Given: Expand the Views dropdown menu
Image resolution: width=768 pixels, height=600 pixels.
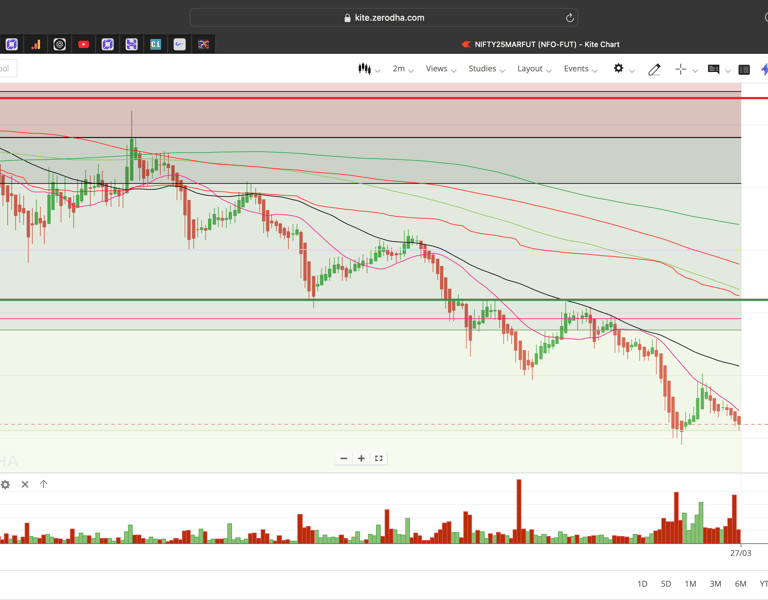Looking at the screenshot, I should coord(440,69).
